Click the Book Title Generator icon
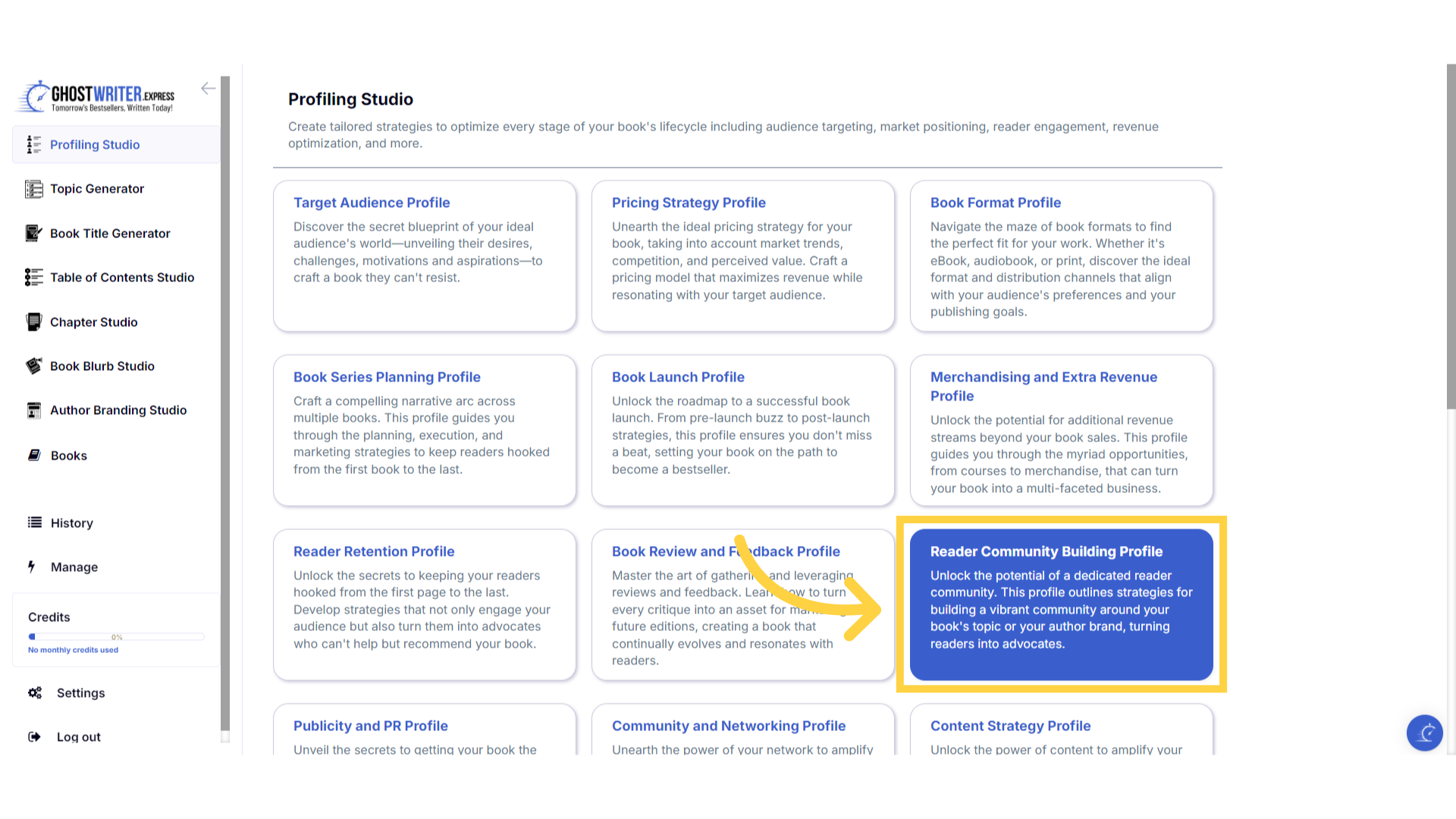Image resolution: width=1456 pixels, height=819 pixels. pyautogui.click(x=33, y=234)
